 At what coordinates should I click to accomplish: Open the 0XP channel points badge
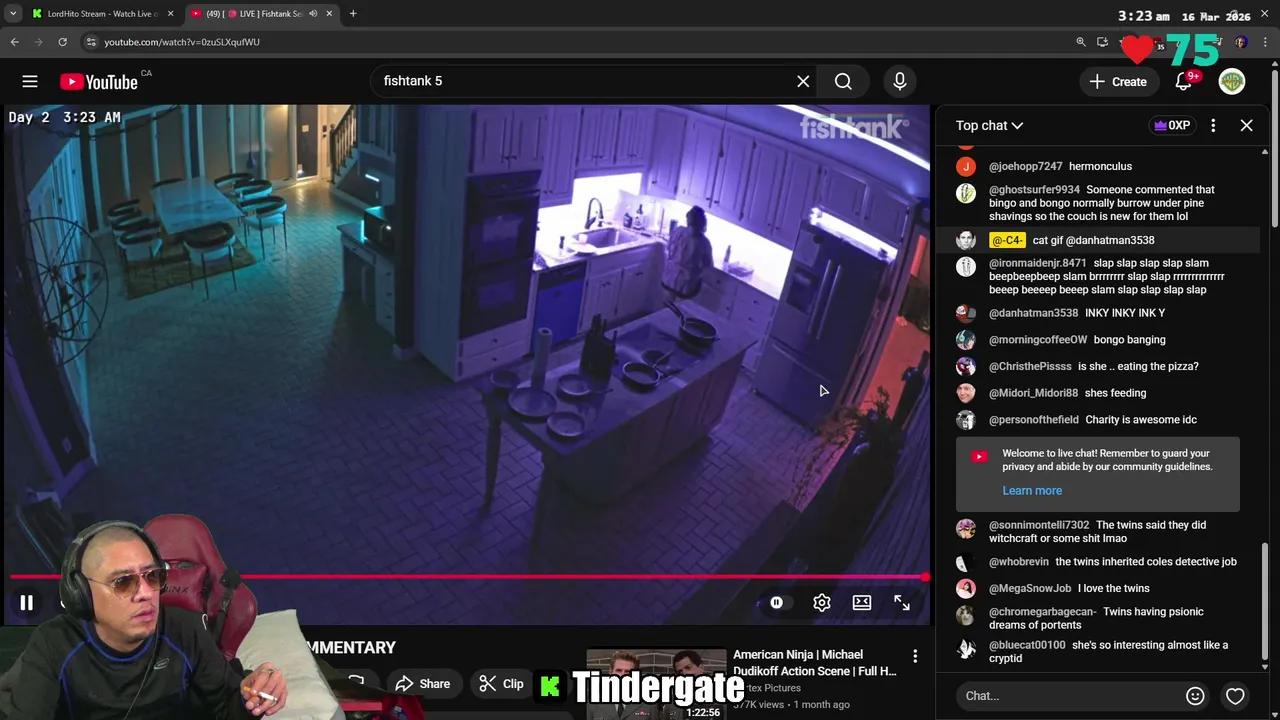tap(1171, 125)
